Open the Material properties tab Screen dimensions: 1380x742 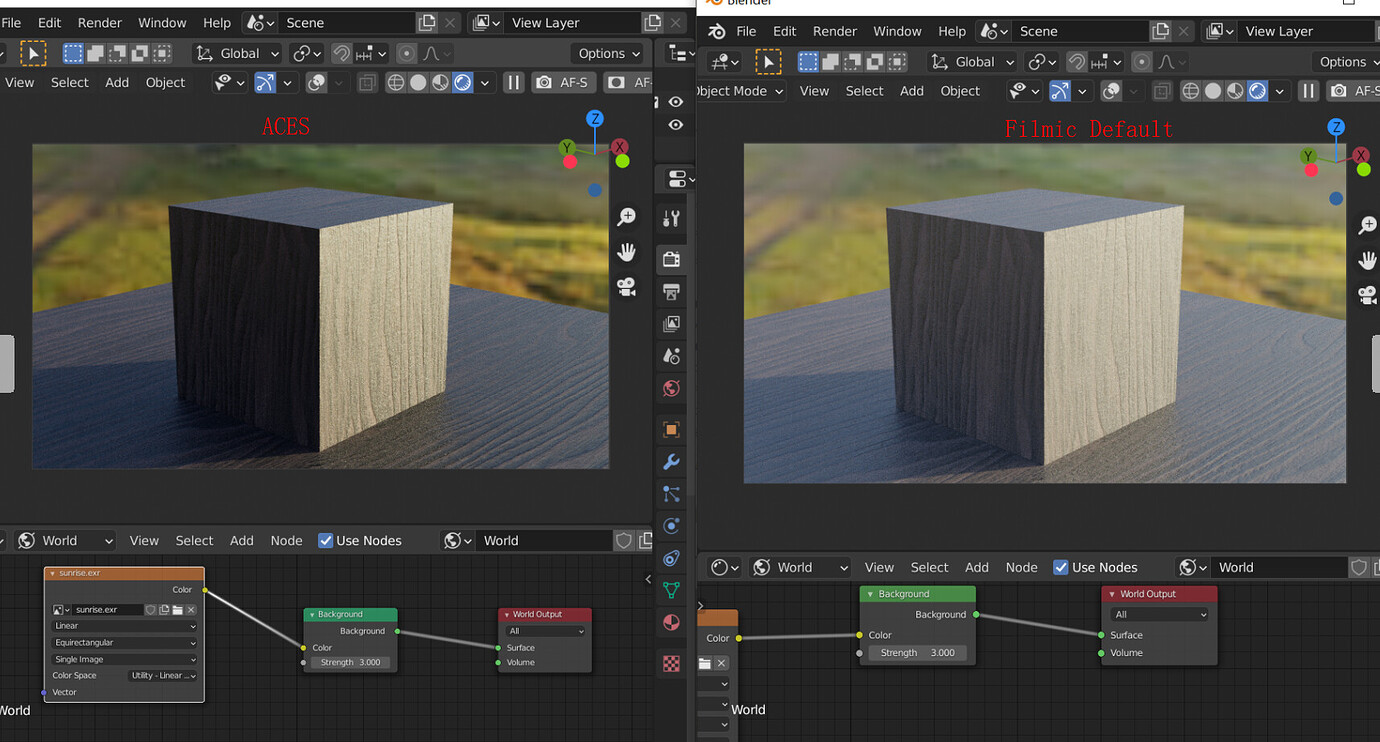[x=672, y=622]
